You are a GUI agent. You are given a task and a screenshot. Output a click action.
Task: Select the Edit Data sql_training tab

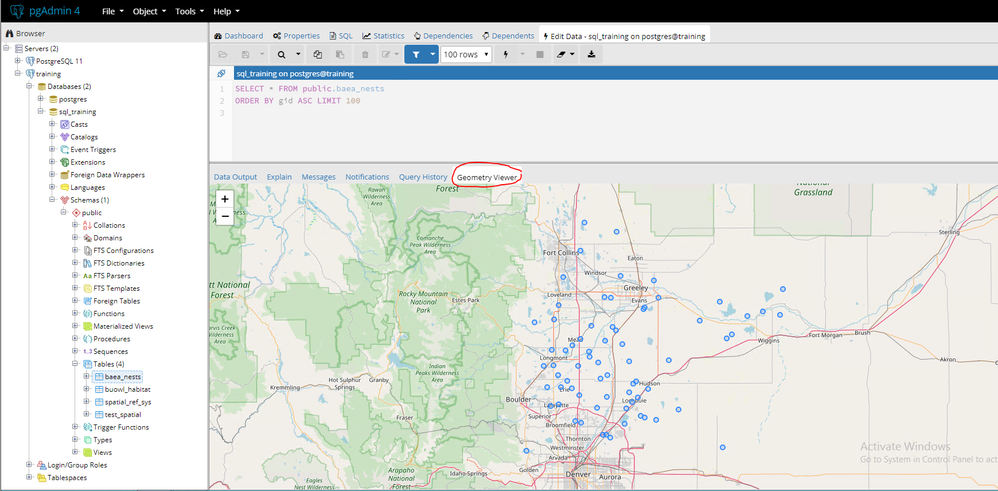pos(624,36)
